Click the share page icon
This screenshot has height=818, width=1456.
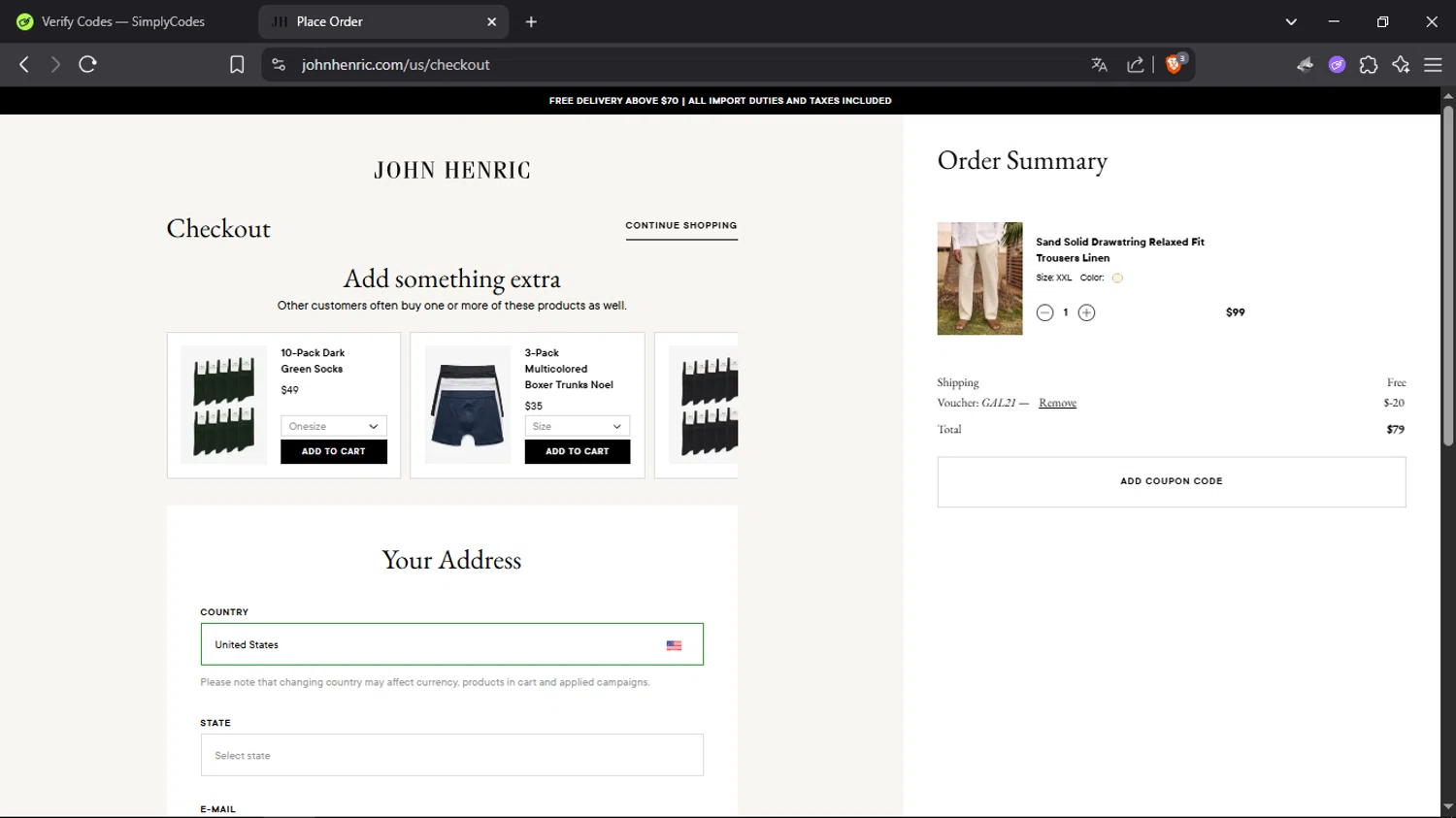pos(1135,65)
